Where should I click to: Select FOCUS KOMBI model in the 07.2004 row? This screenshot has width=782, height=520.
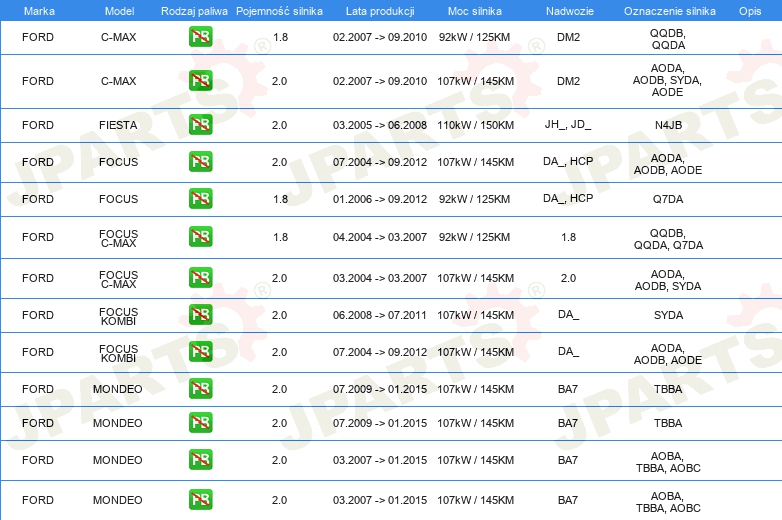pyautogui.click(x=118, y=353)
